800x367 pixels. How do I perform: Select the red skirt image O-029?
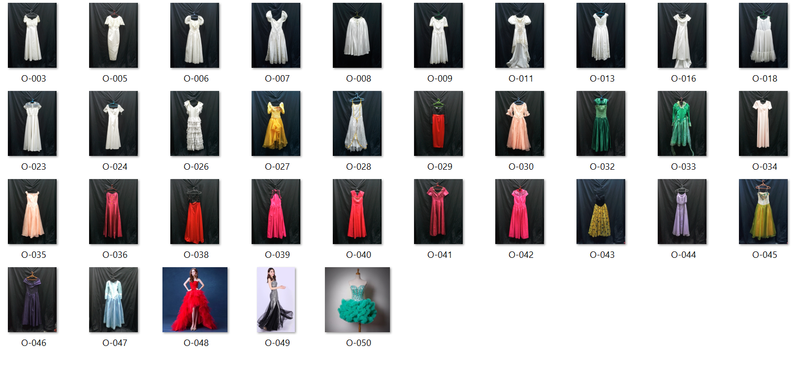click(x=438, y=124)
